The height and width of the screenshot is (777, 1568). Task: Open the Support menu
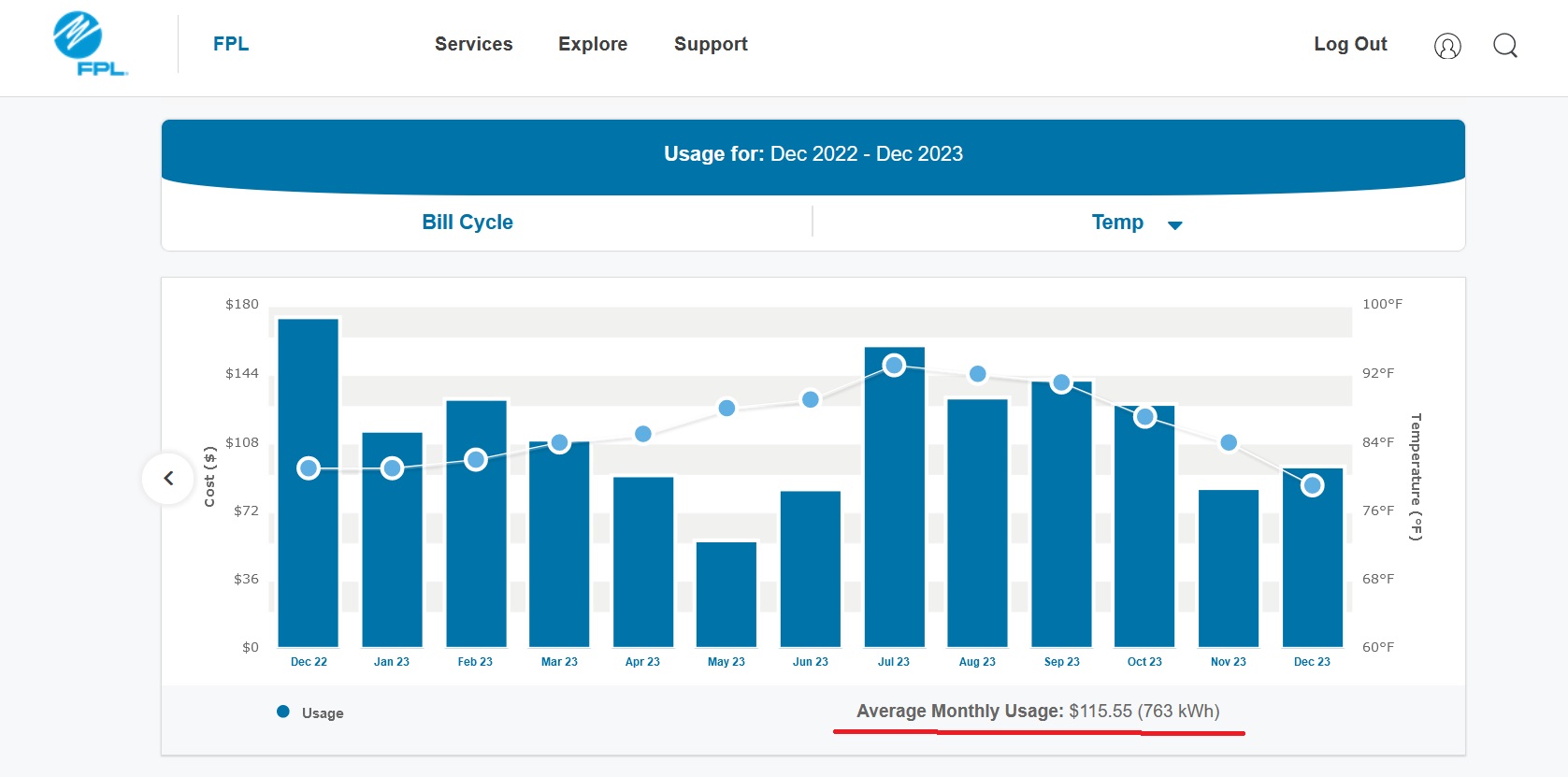711,44
